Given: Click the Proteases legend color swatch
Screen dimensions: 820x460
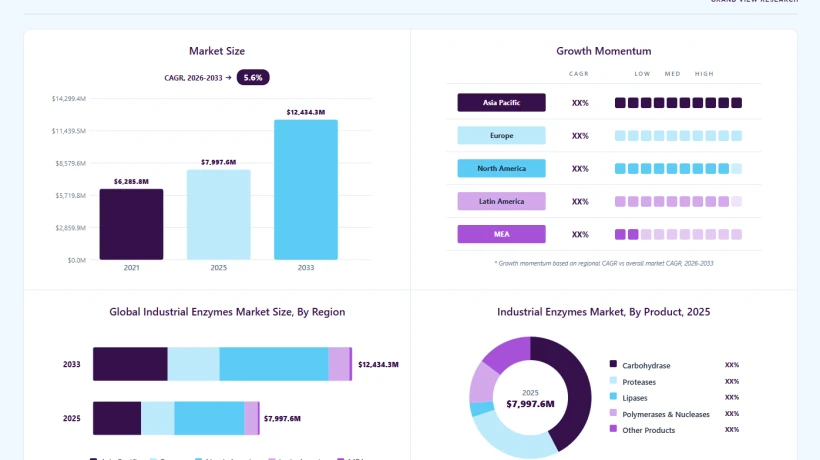Looking at the screenshot, I should click(x=613, y=380).
